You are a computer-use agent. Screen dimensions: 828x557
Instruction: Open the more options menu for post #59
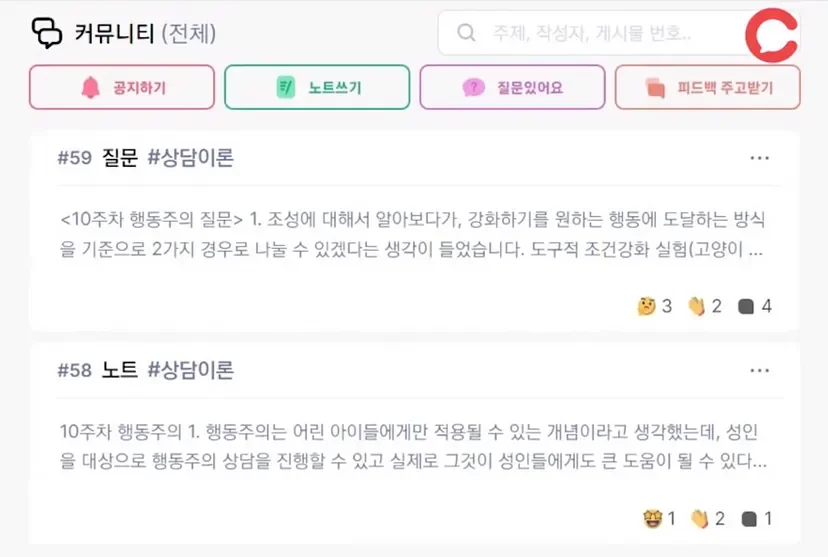coord(760,158)
